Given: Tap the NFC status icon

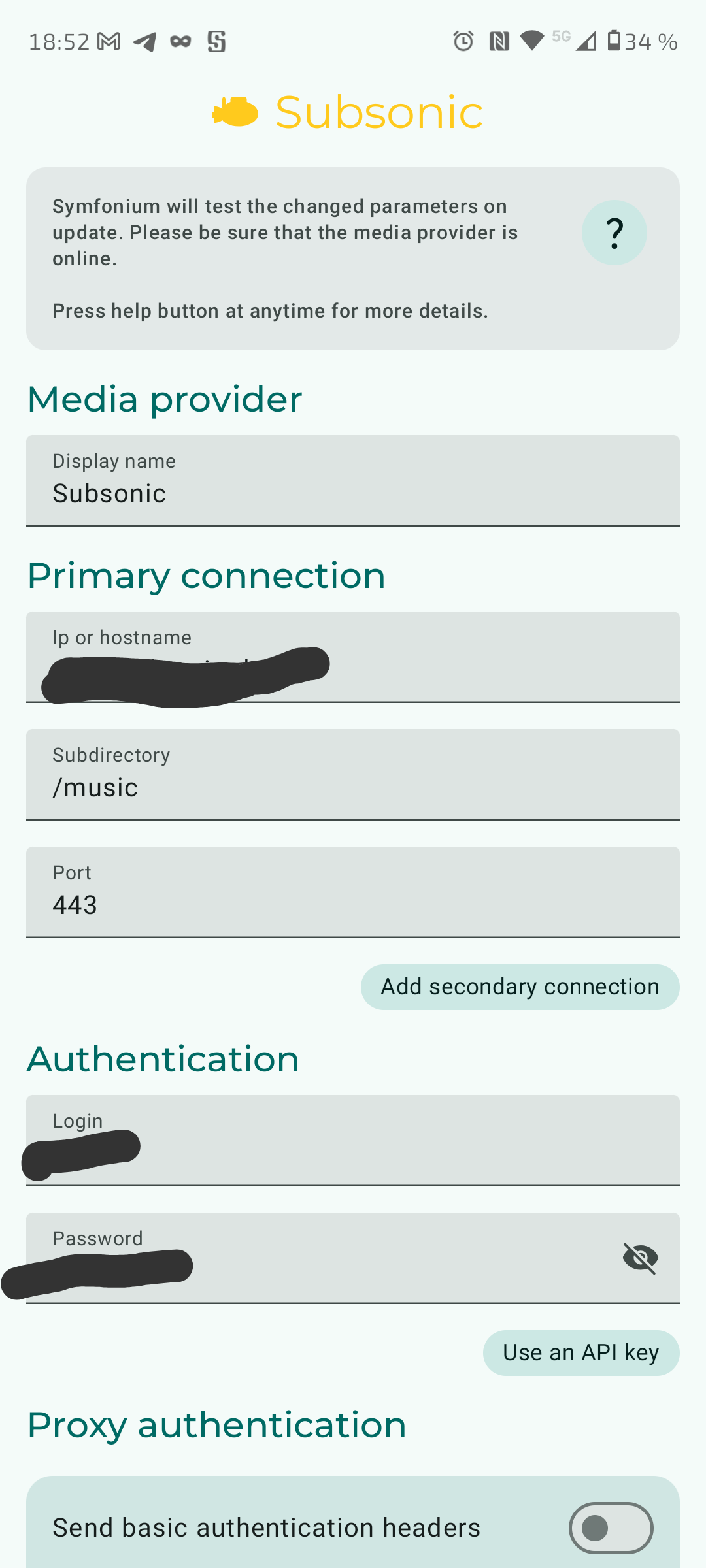Looking at the screenshot, I should (499, 42).
